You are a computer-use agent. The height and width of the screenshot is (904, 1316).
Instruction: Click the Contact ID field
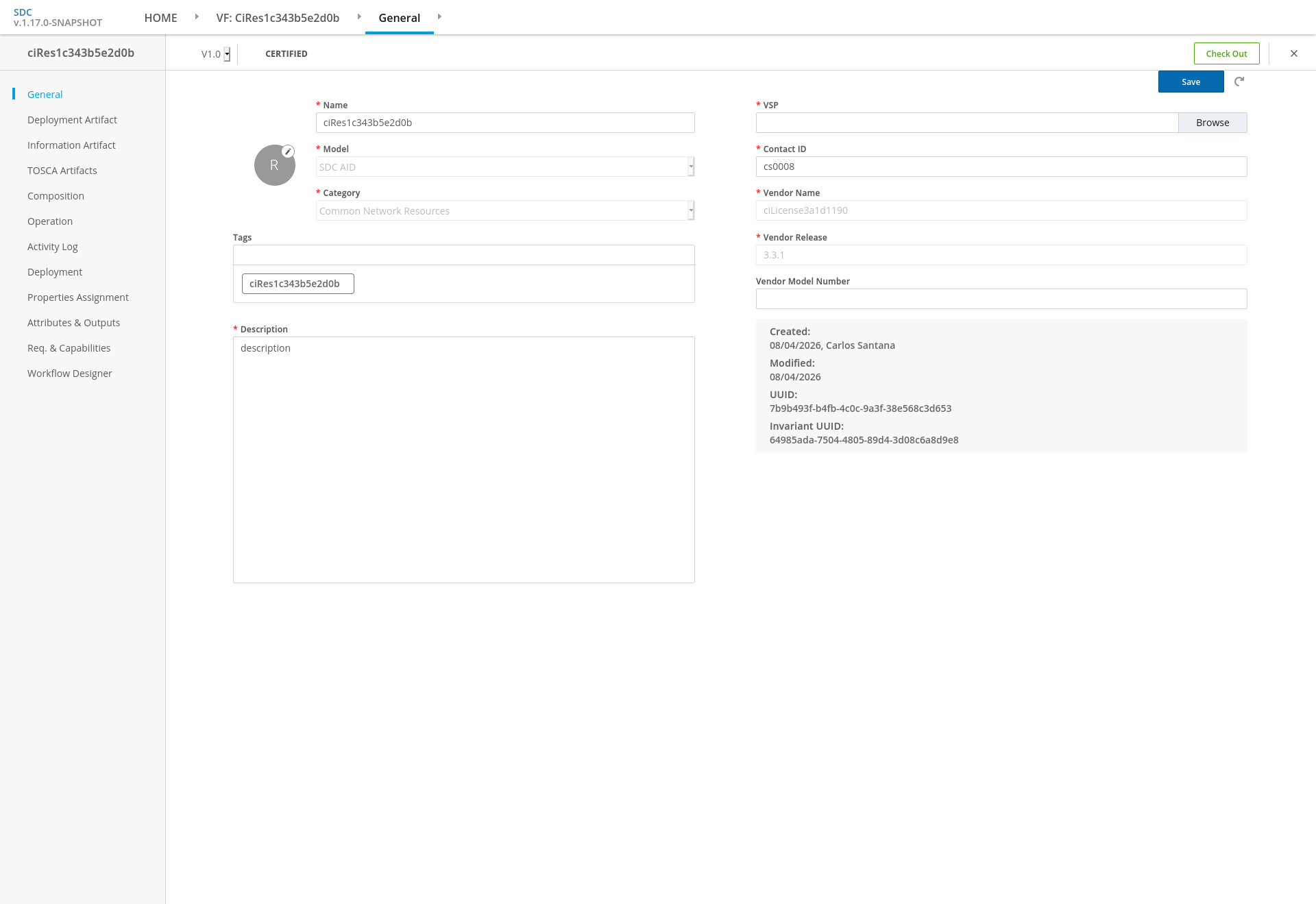[x=1001, y=167]
